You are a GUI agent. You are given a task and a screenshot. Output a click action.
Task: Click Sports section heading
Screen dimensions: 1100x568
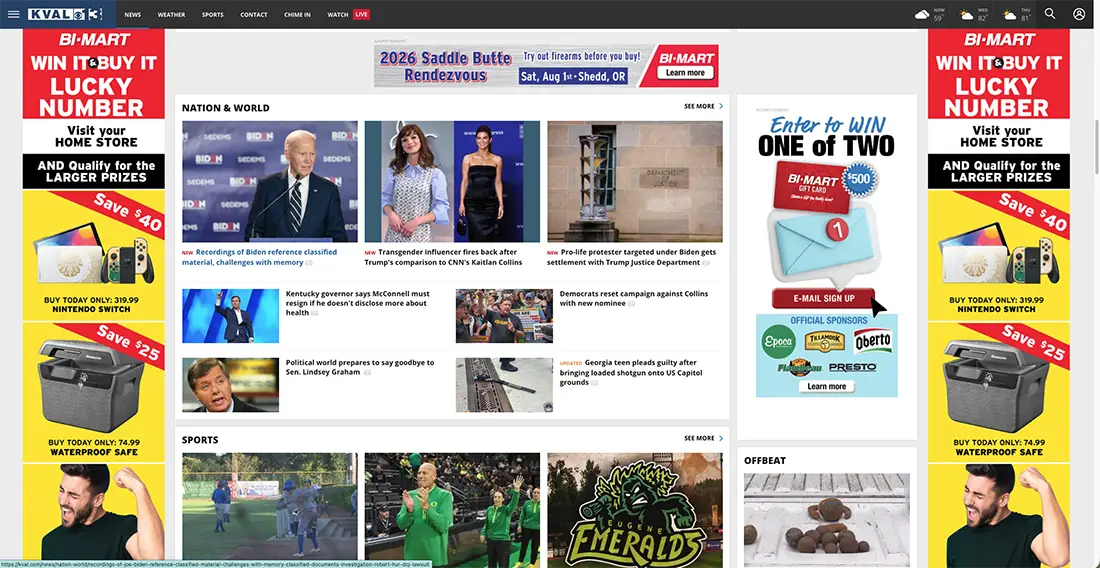pyautogui.click(x=200, y=440)
